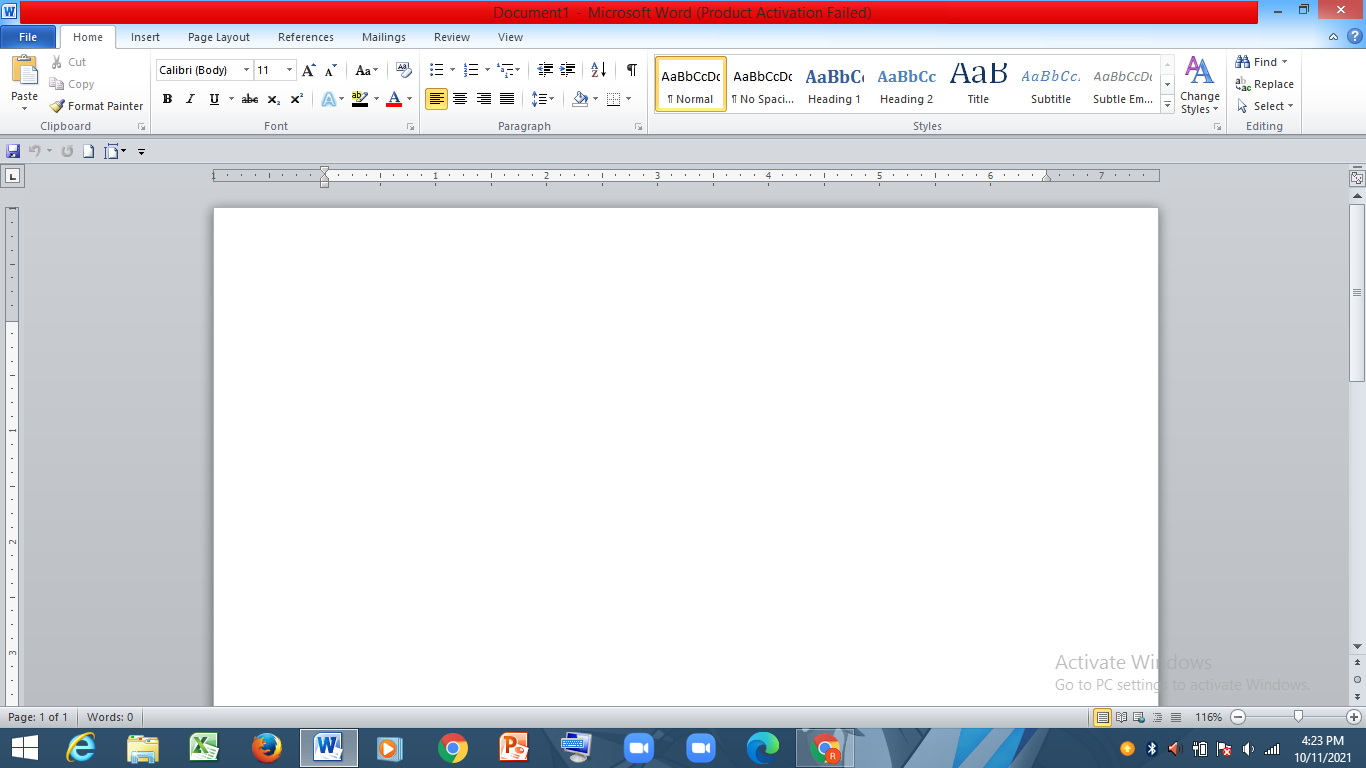Click the New document icon in quick access toolbar
This screenshot has height=768, width=1366.
[88, 151]
